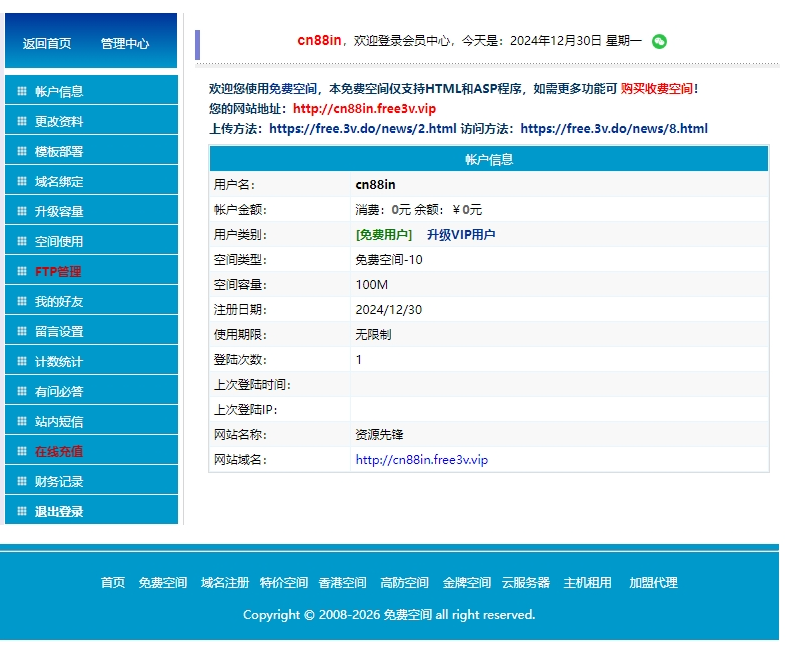Viewport: 786px width, 647px height.
Task: Click grid icon beside 升级容量
Action: tap(22, 211)
